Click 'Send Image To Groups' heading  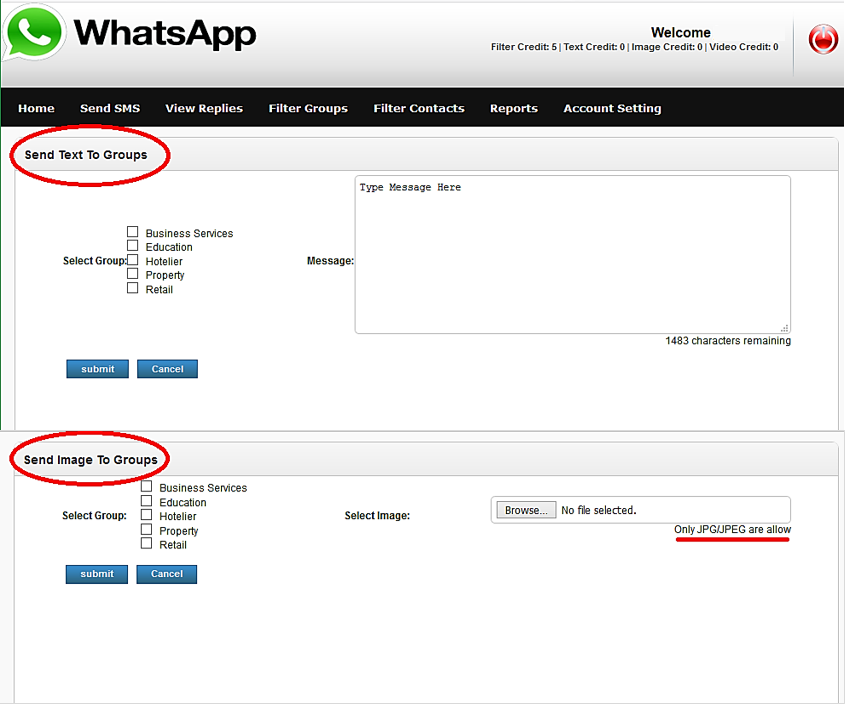(x=91, y=460)
